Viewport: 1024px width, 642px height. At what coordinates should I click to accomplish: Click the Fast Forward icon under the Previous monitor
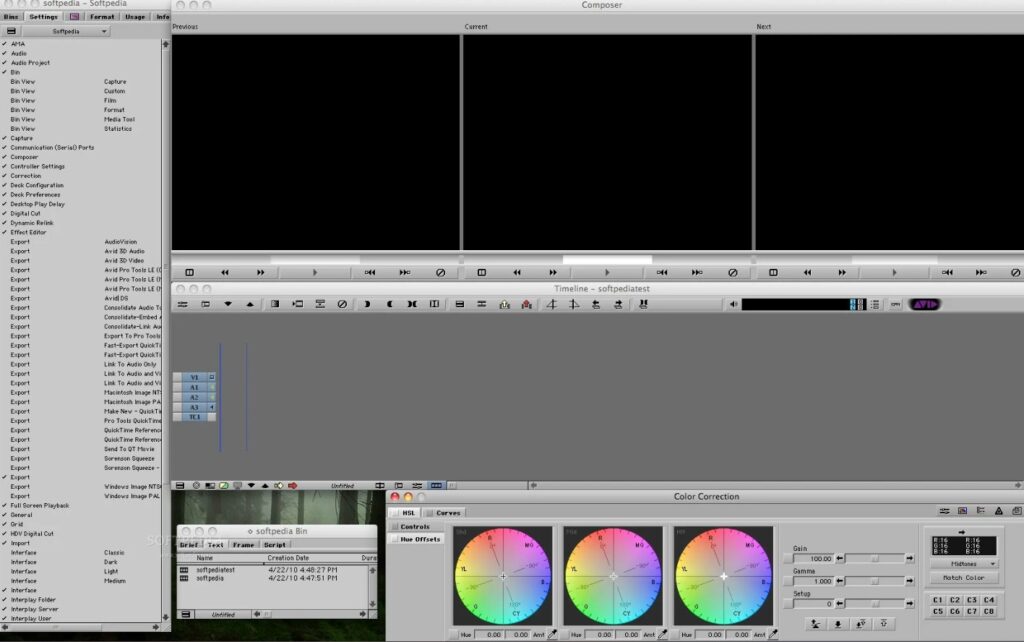pos(262,272)
